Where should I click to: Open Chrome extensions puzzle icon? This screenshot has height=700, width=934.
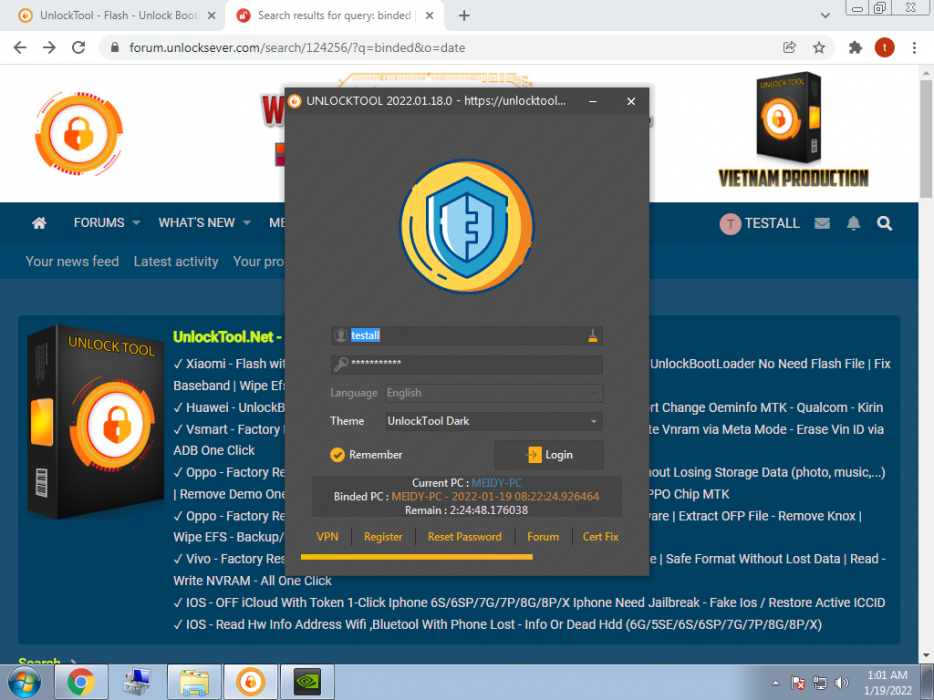click(855, 48)
